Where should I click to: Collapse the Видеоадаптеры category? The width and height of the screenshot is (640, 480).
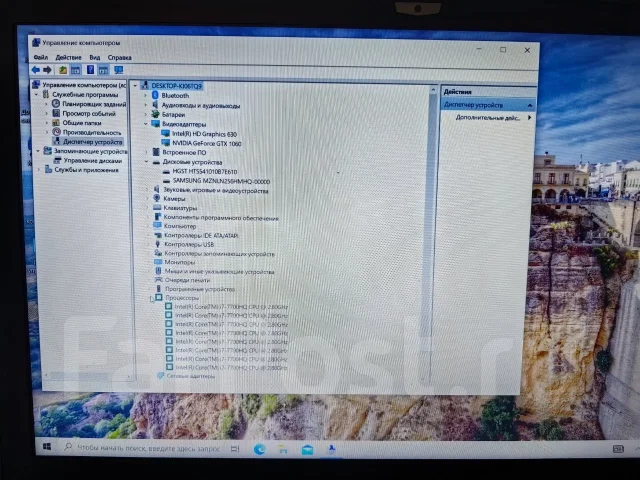coord(145,124)
